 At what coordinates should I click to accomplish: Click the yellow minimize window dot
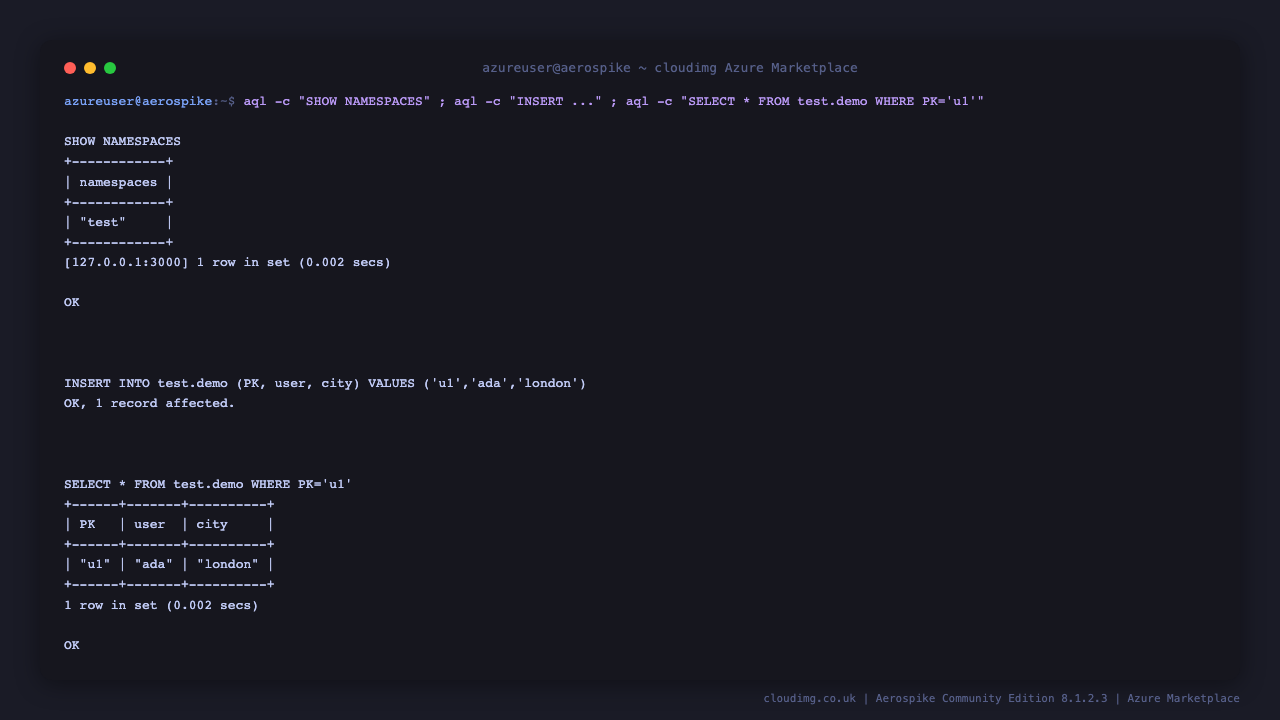(x=90, y=68)
